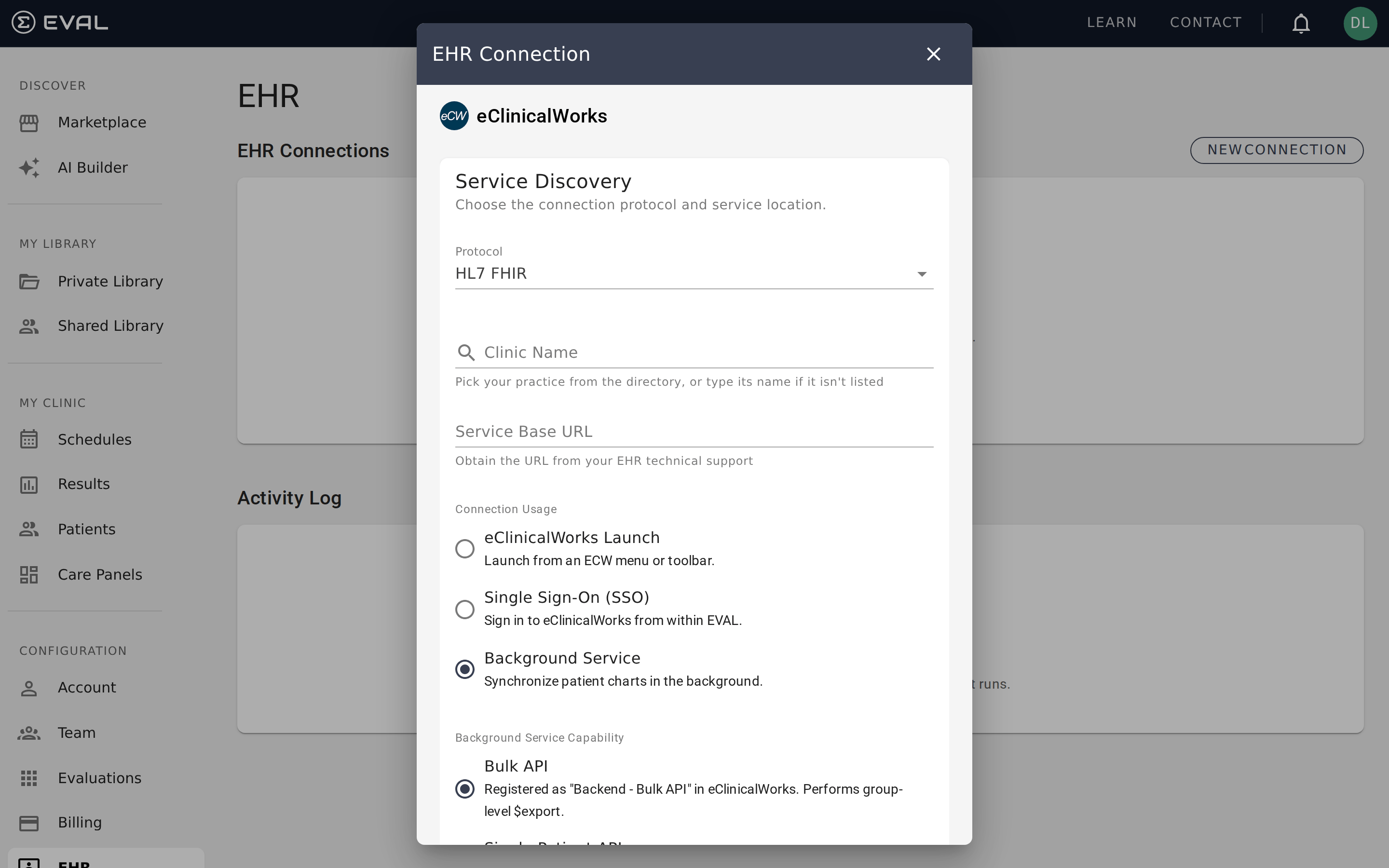
Task: Select Bulk API capability radio
Action: tap(465, 789)
